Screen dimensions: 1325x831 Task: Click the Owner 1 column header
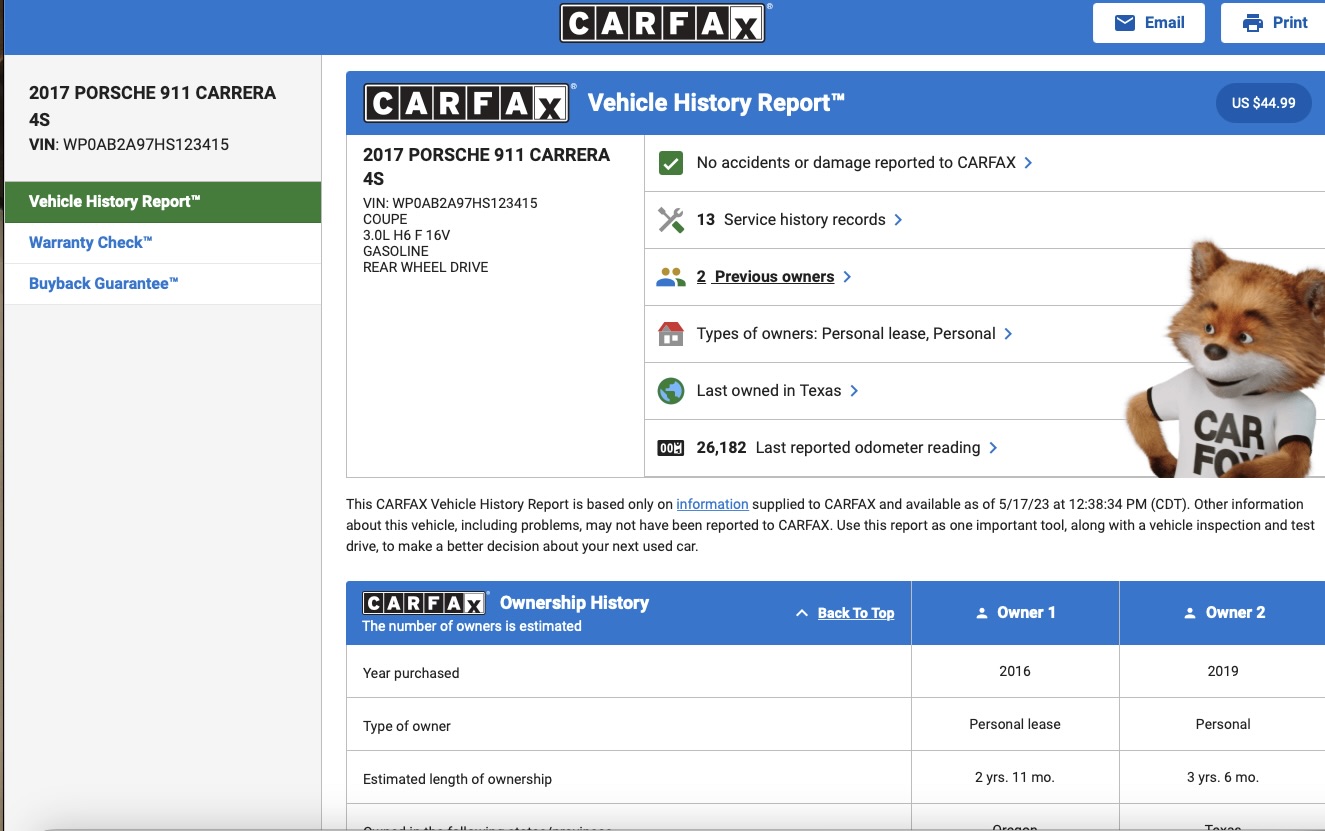1015,613
